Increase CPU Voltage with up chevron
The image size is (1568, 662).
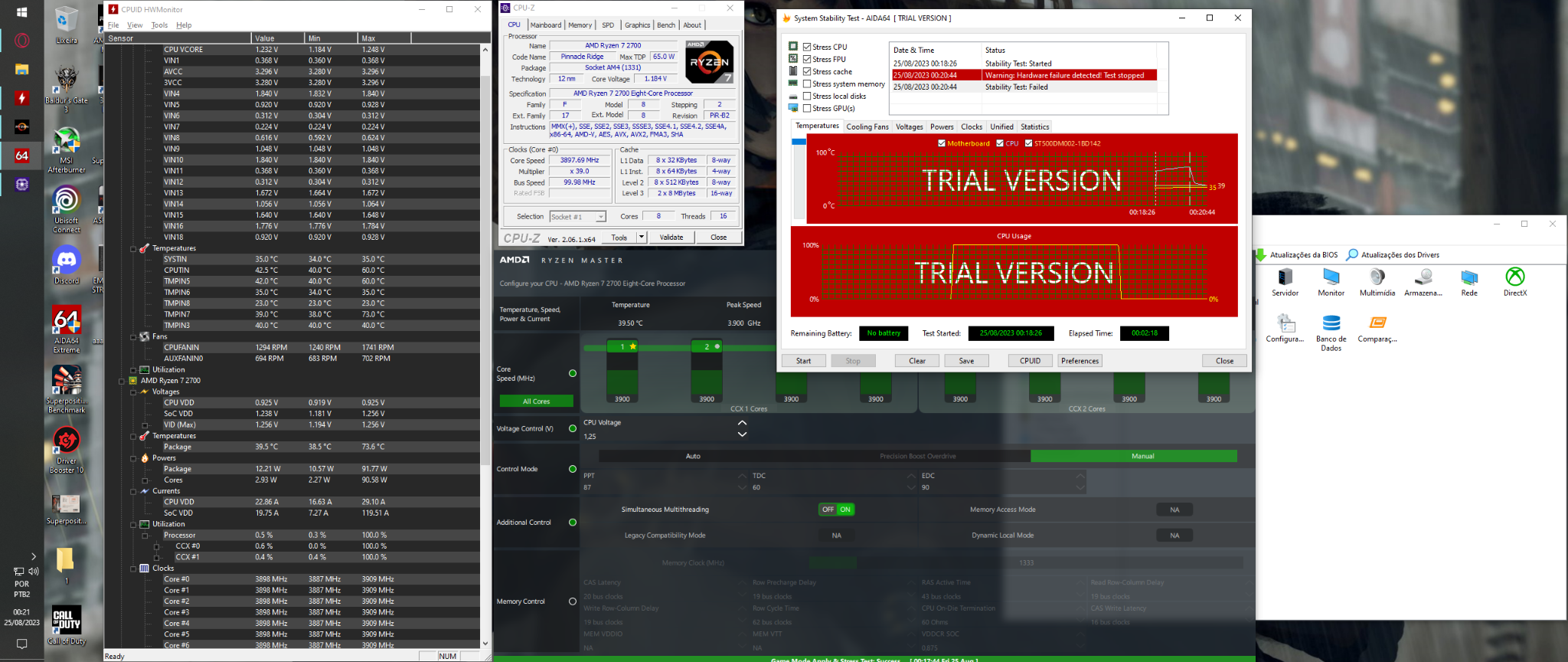point(742,423)
